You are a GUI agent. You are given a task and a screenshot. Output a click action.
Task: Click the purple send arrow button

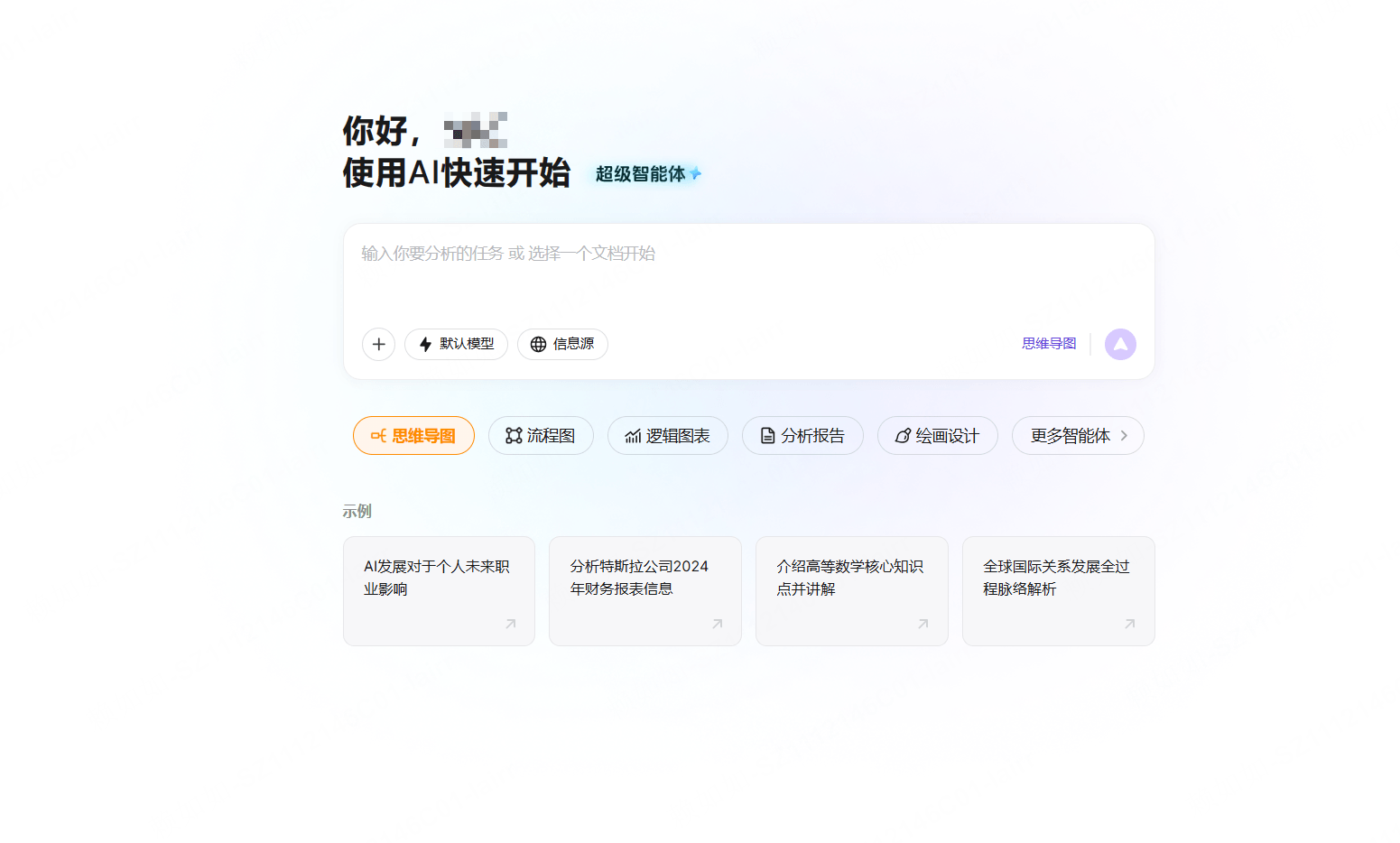1120,344
